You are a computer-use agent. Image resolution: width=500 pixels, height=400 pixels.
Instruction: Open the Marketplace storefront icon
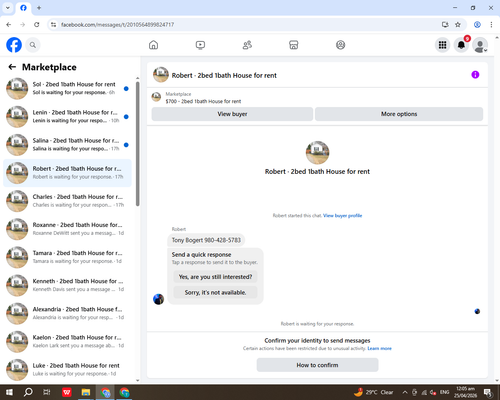pos(294,45)
